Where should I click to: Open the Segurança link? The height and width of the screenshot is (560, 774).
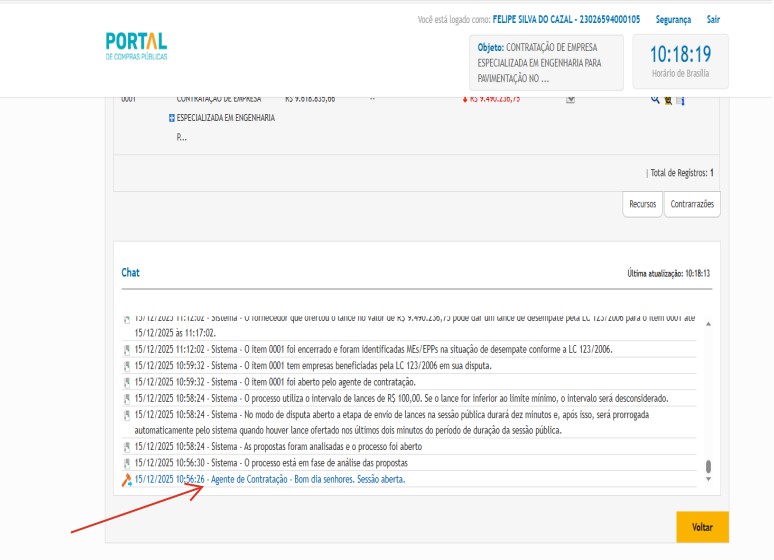coord(673,20)
